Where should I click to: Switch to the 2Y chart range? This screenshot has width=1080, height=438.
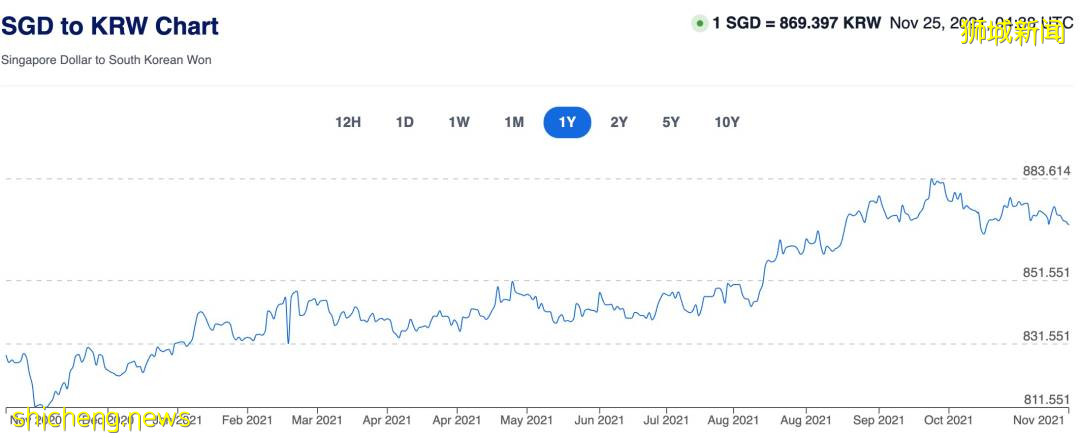[x=619, y=122]
